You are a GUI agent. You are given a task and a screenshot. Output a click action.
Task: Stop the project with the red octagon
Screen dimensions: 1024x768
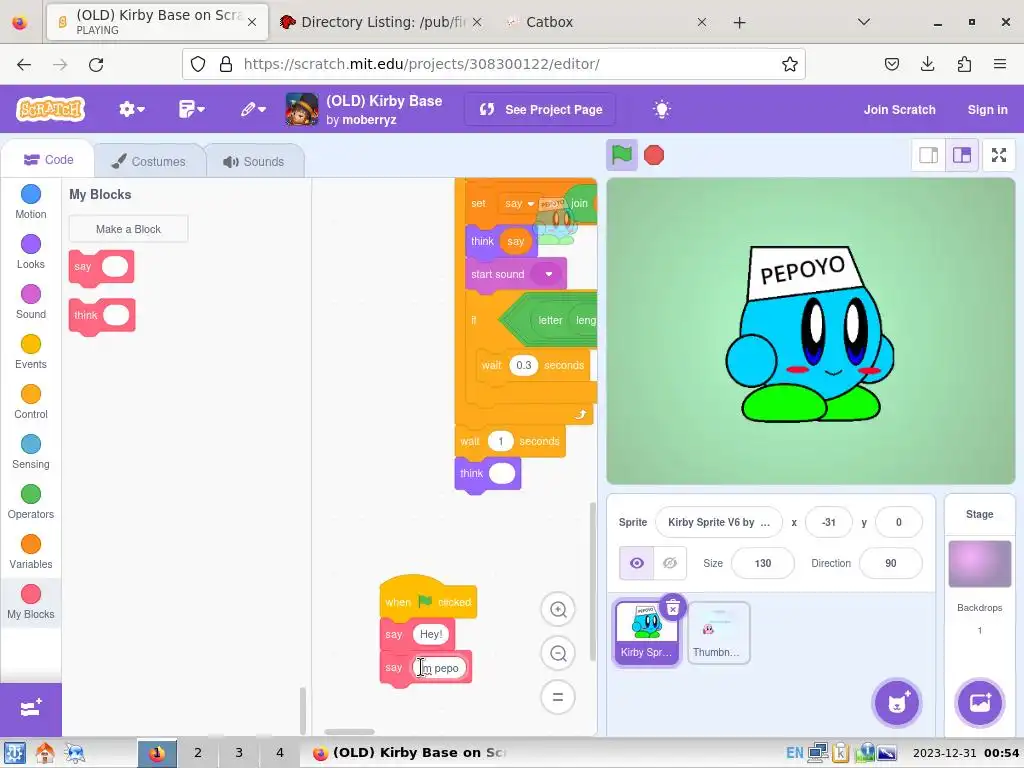click(654, 155)
